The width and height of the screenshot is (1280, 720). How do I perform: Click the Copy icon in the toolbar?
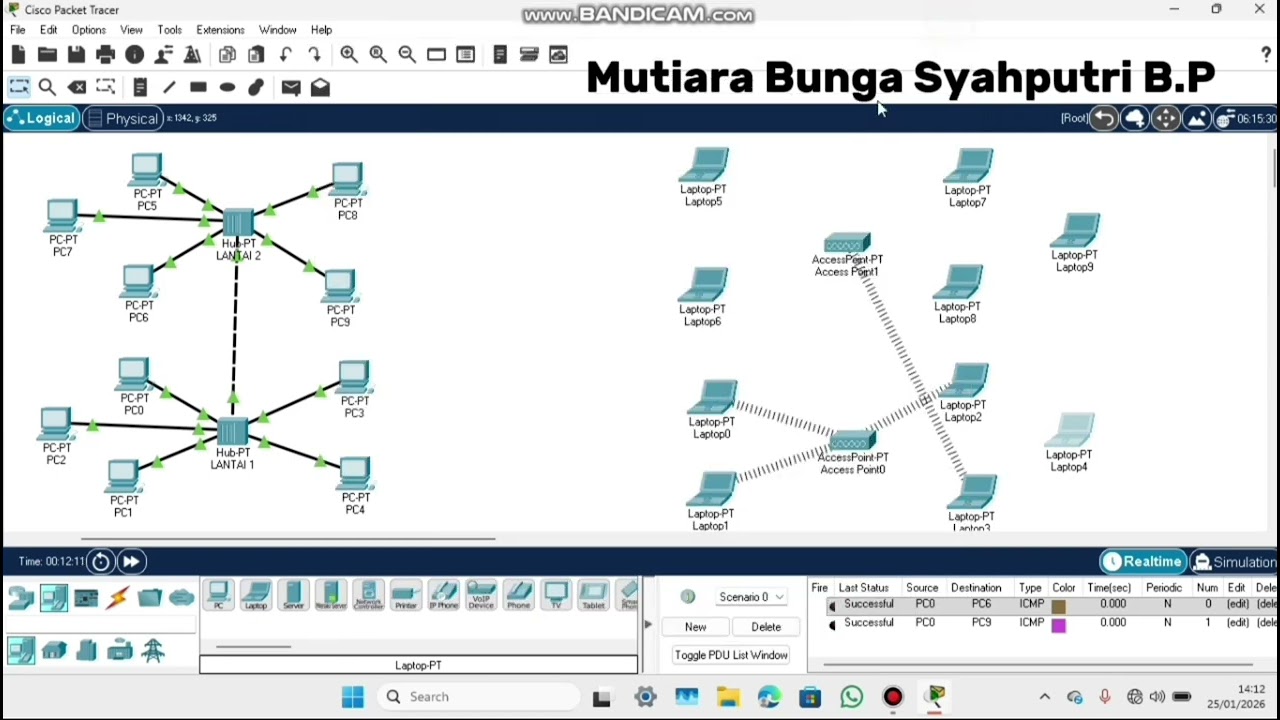point(227,55)
